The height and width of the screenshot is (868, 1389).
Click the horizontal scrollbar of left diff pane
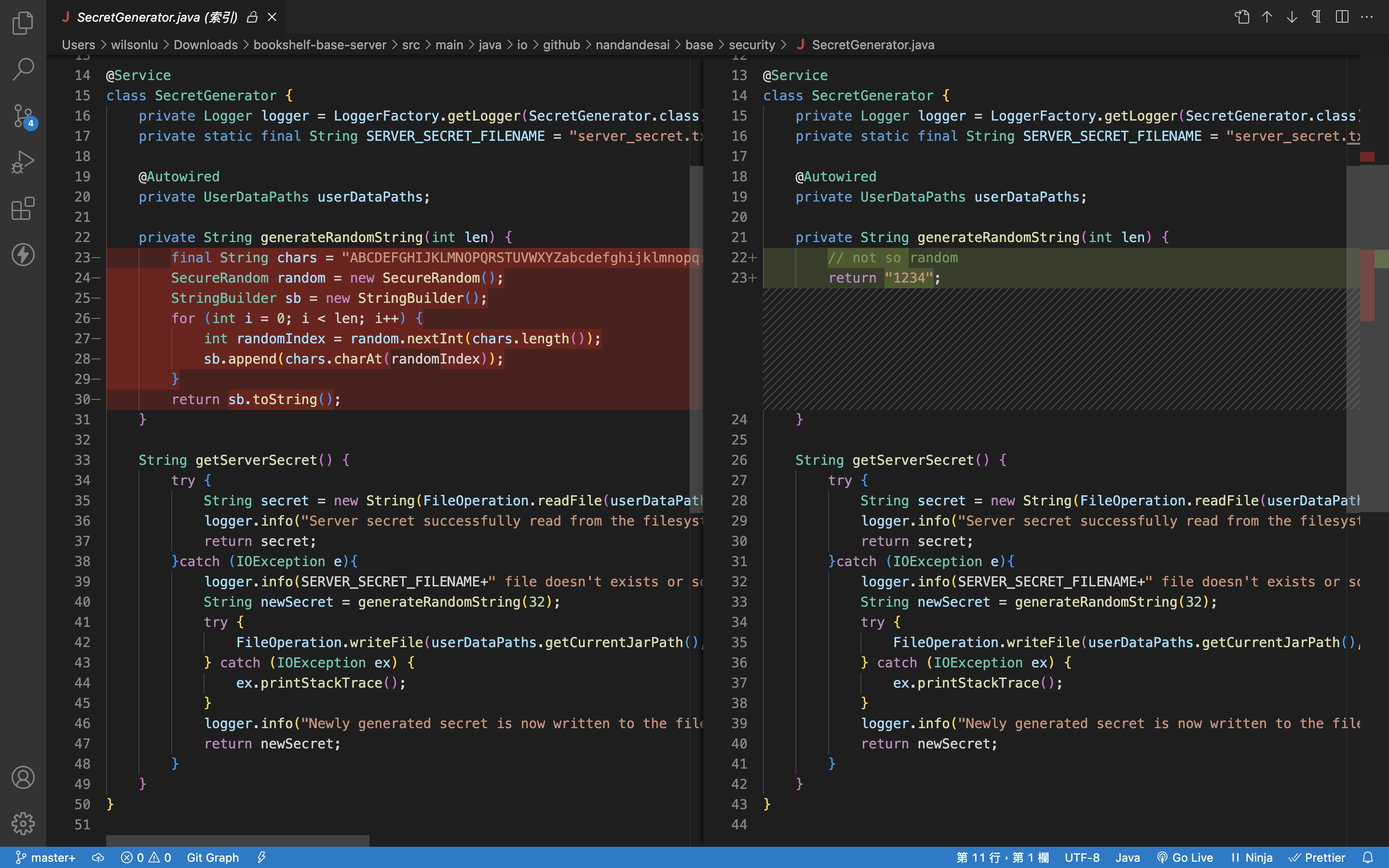point(238,841)
